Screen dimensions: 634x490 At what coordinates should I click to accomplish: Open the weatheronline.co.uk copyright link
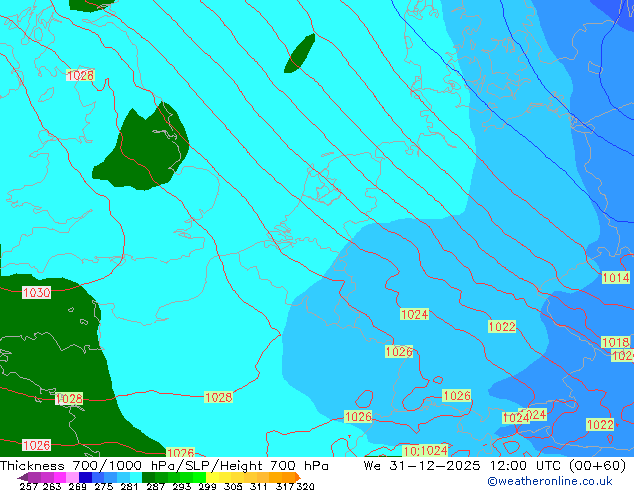550,481
